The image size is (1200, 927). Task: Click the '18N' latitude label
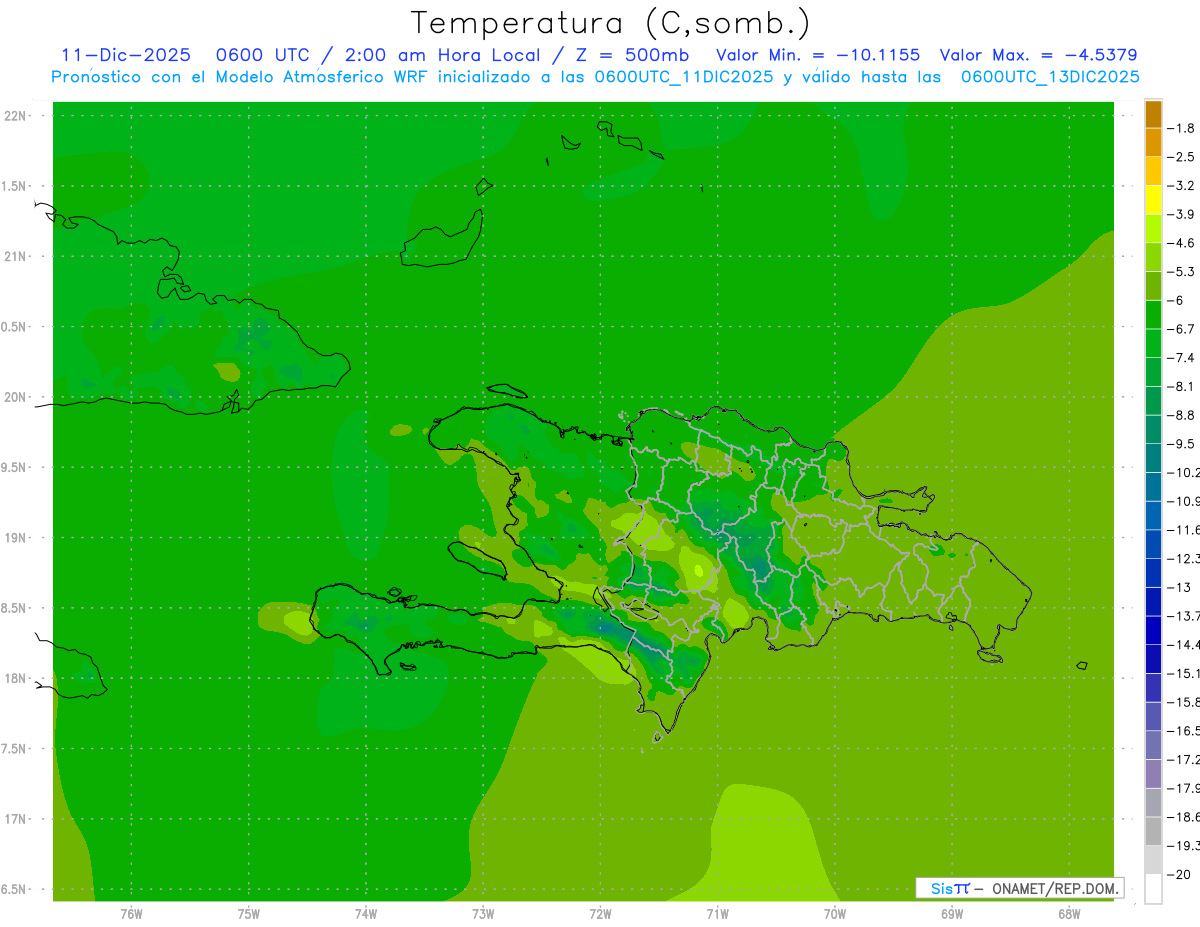pyautogui.click(x=15, y=679)
